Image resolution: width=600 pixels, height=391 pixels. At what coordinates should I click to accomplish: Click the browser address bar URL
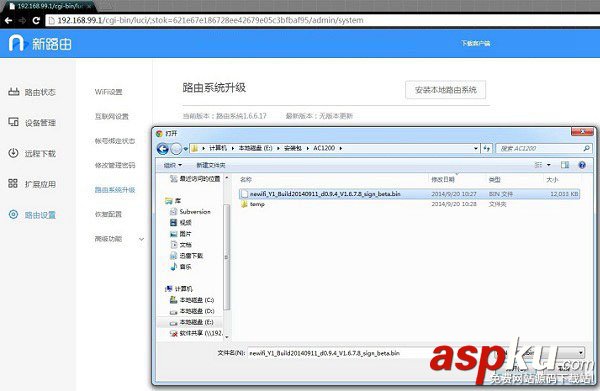210,20
